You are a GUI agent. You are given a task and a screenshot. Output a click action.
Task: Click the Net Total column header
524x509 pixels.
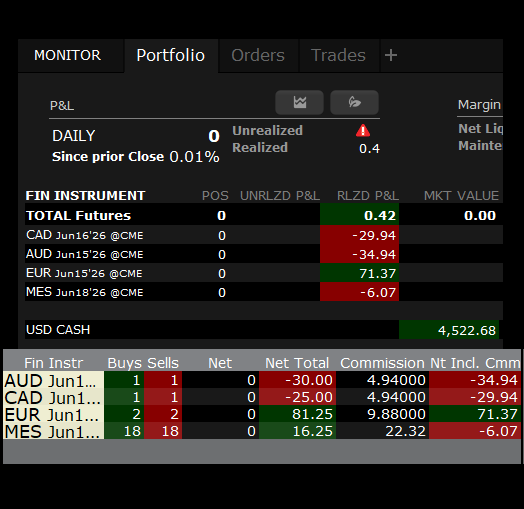[x=297, y=363]
